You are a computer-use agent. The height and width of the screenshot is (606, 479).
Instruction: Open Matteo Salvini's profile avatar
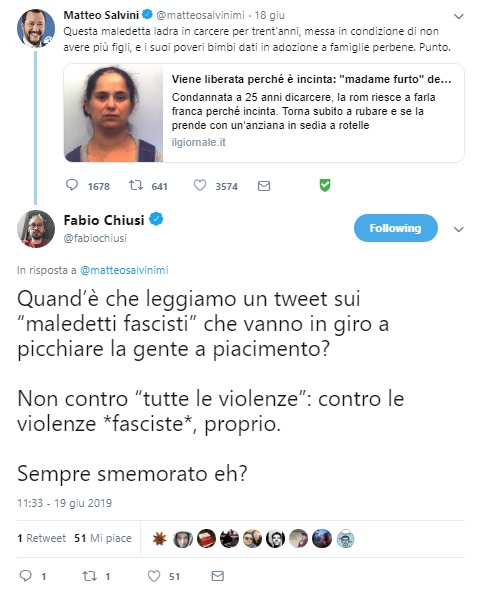tap(36, 28)
